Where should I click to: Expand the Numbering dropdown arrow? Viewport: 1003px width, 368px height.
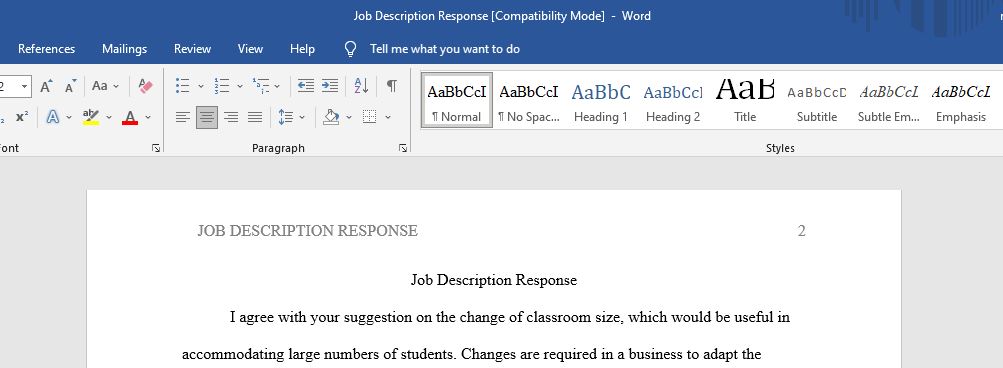tap(239, 86)
